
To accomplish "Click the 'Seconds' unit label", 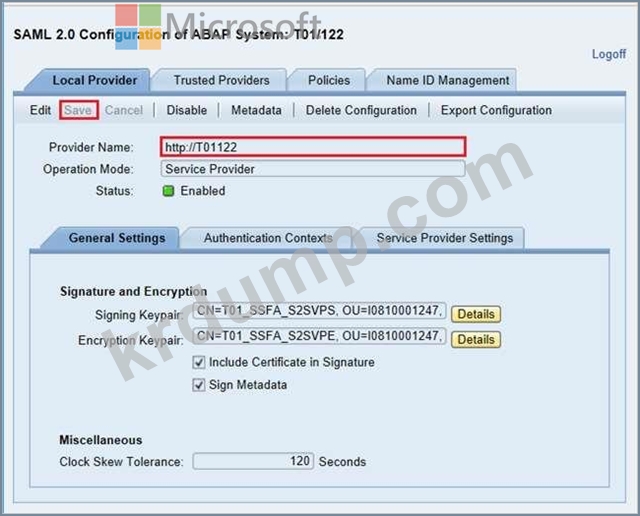I will (x=342, y=462).
